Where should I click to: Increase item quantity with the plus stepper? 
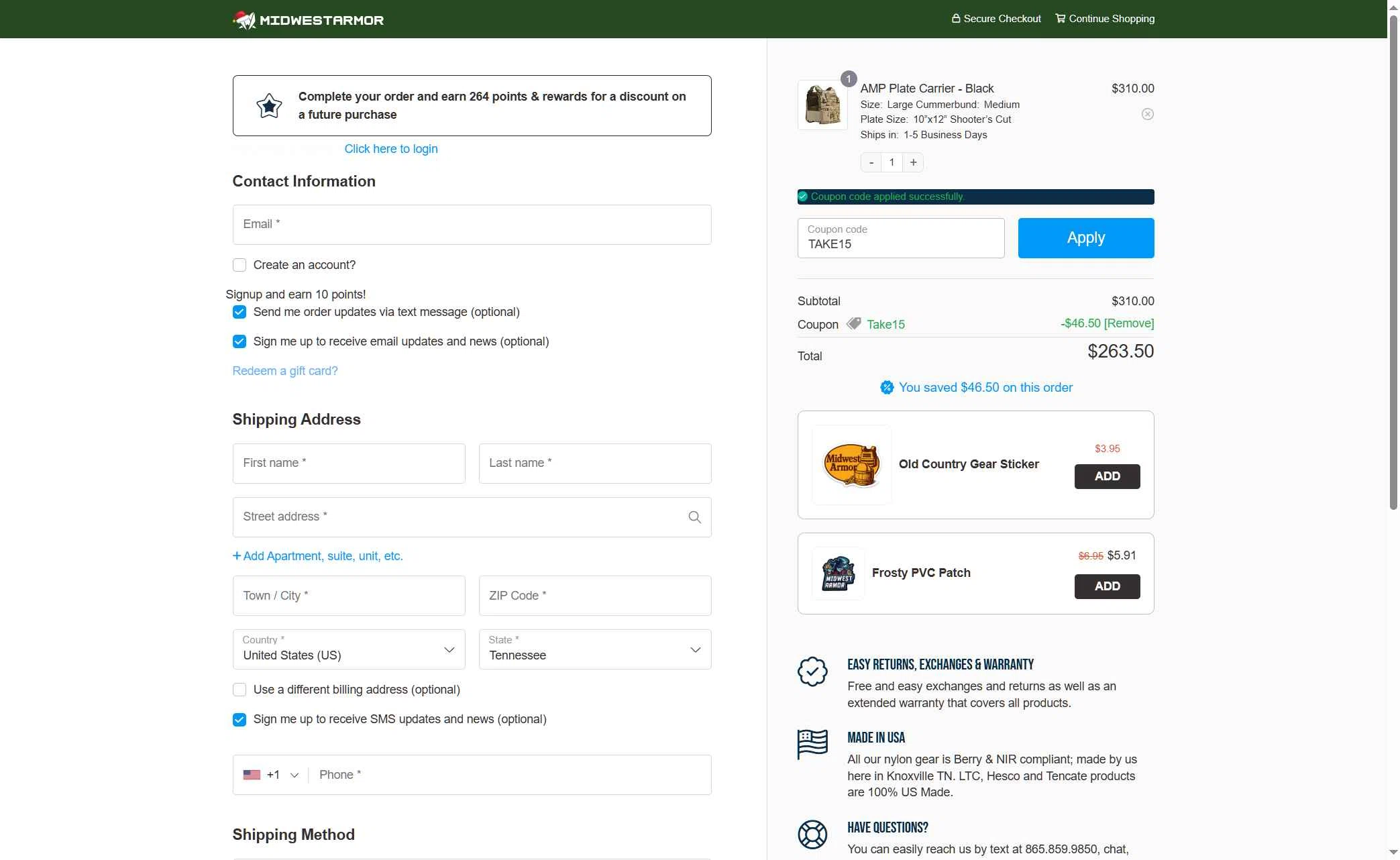click(x=912, y=162)
